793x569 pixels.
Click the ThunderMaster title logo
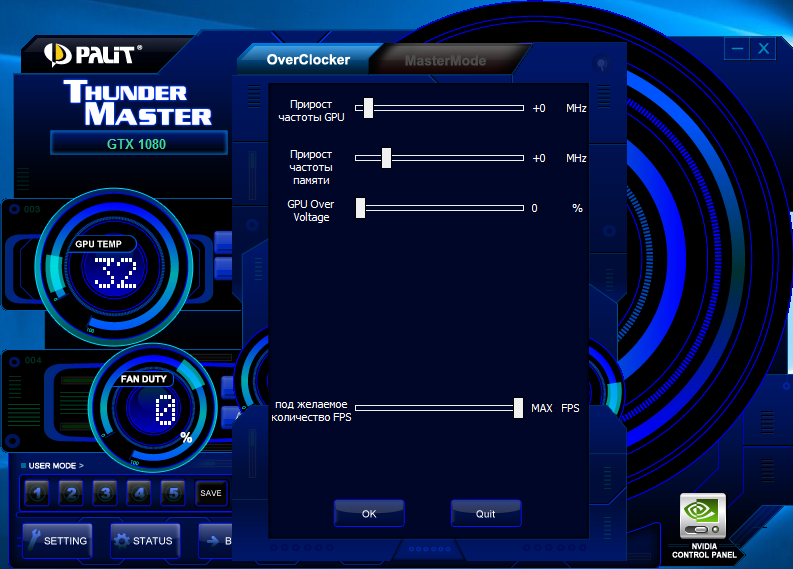[138, 103]
